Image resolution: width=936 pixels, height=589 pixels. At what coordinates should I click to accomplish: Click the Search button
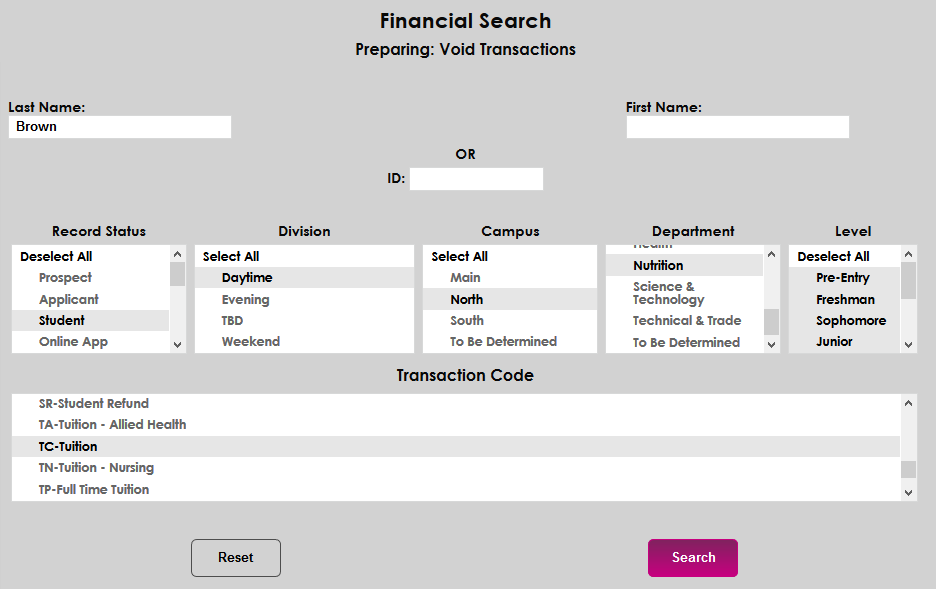[x=692, y=558]
